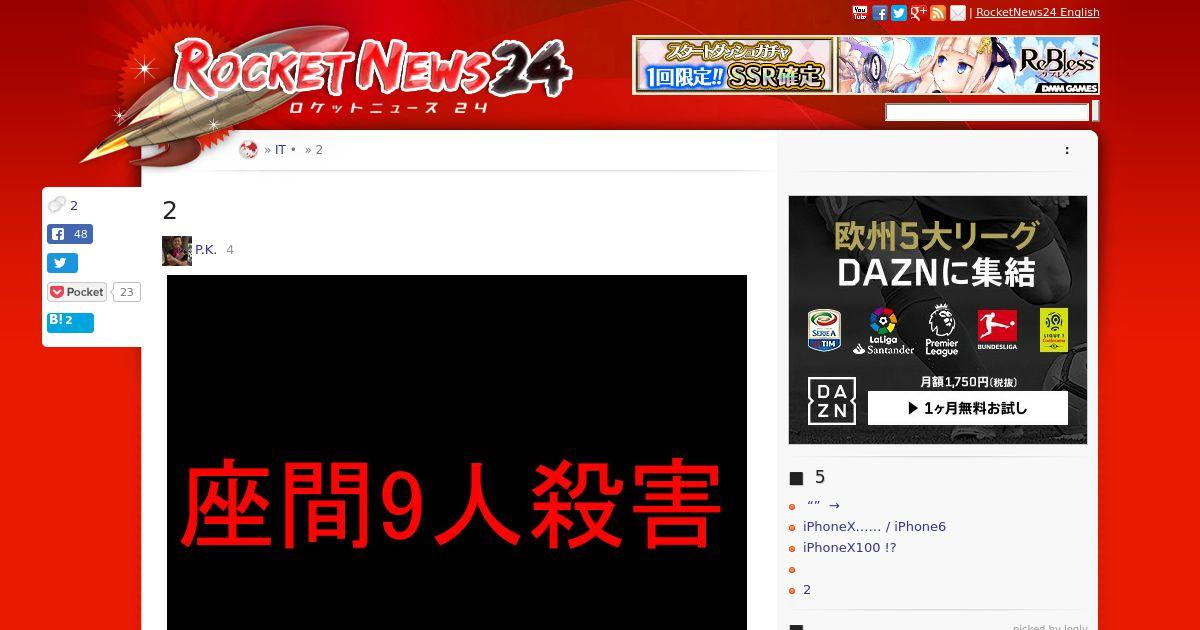The width and height of the screenshot is (1200, 630).
Task: Click the Ligue 1 logo
Action: coord(1054,330)
